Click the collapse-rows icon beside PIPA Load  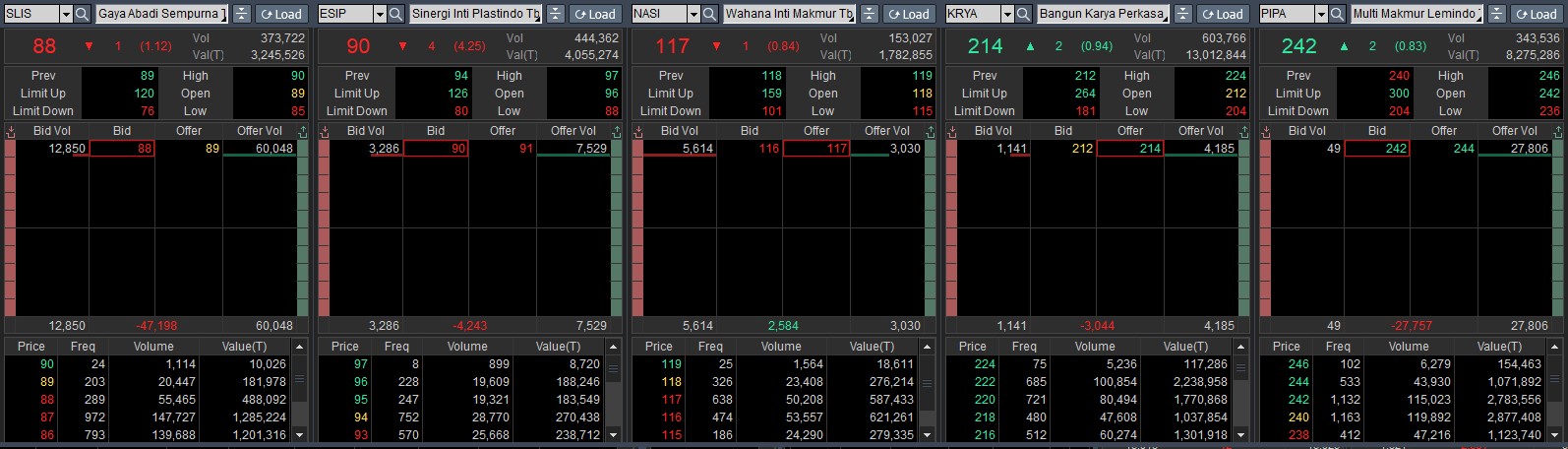point(1496,14)
